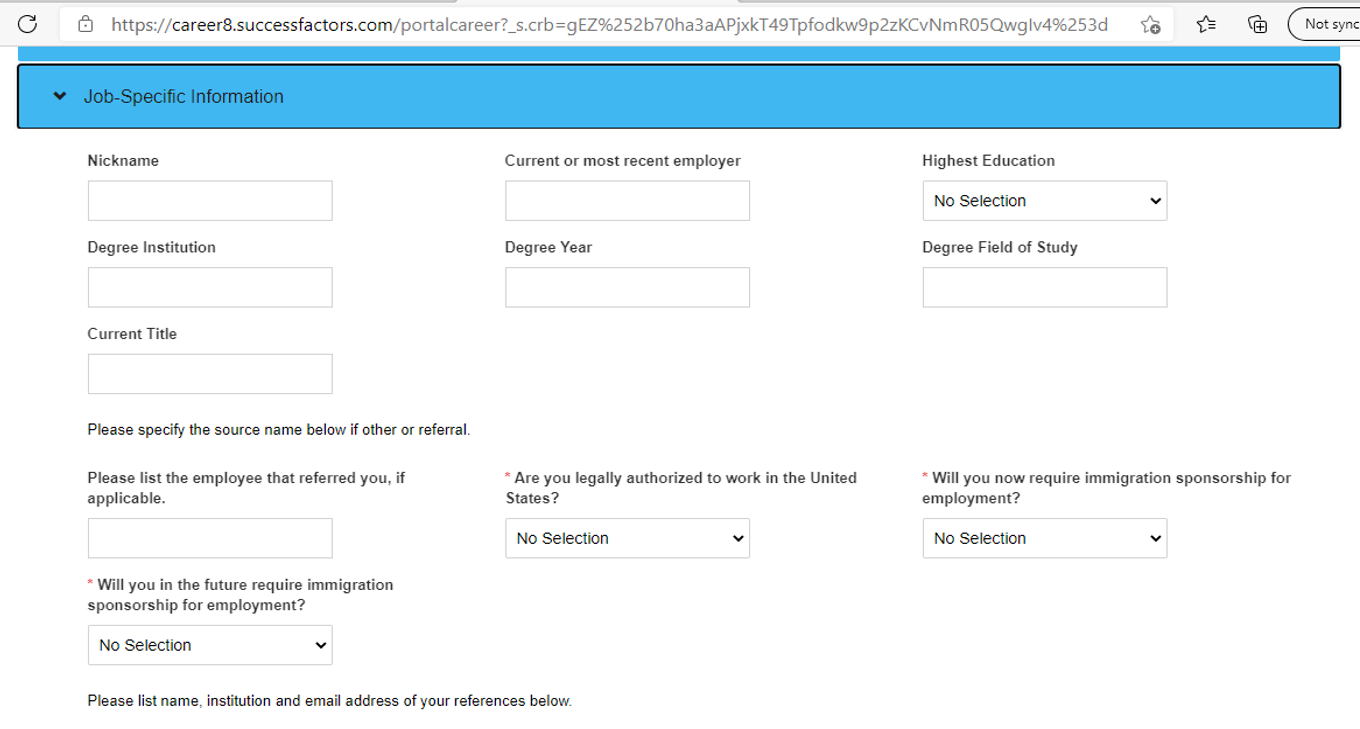Focus the Current Title text box
Viewport: 1360px width, 729px height.
[x=210, y=374]
